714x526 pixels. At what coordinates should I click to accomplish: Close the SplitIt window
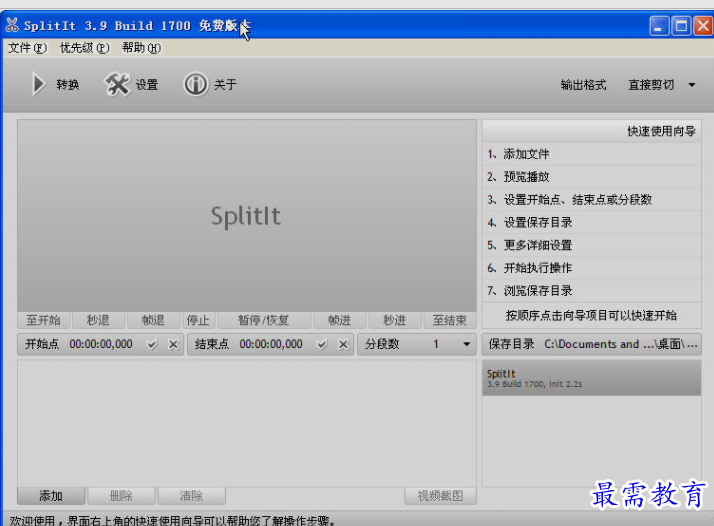(x=703, y=26)
